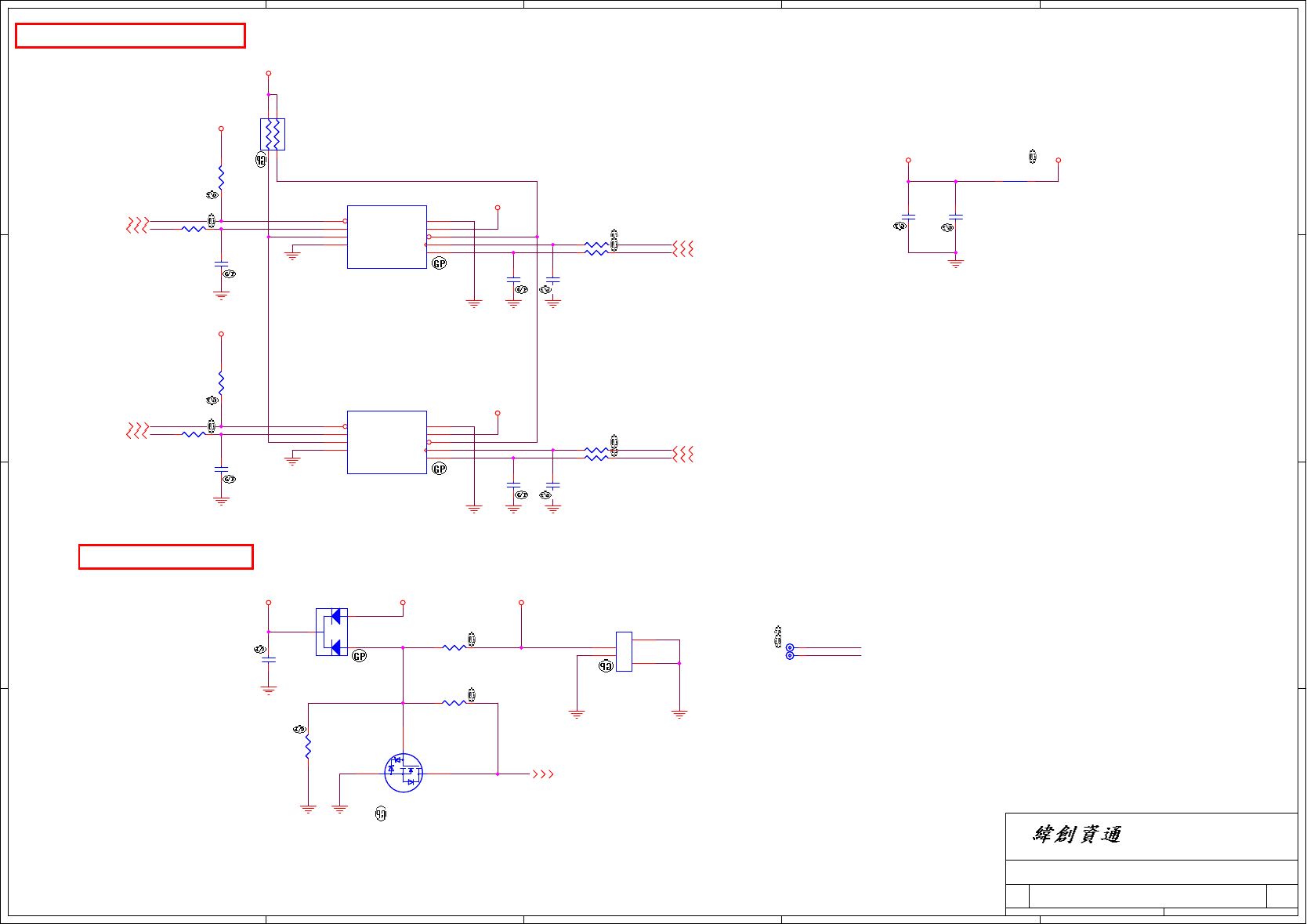Click power node at right end of top-right rail
The width and height of the screenshot is (1307, 924).
coord(1059,160)
